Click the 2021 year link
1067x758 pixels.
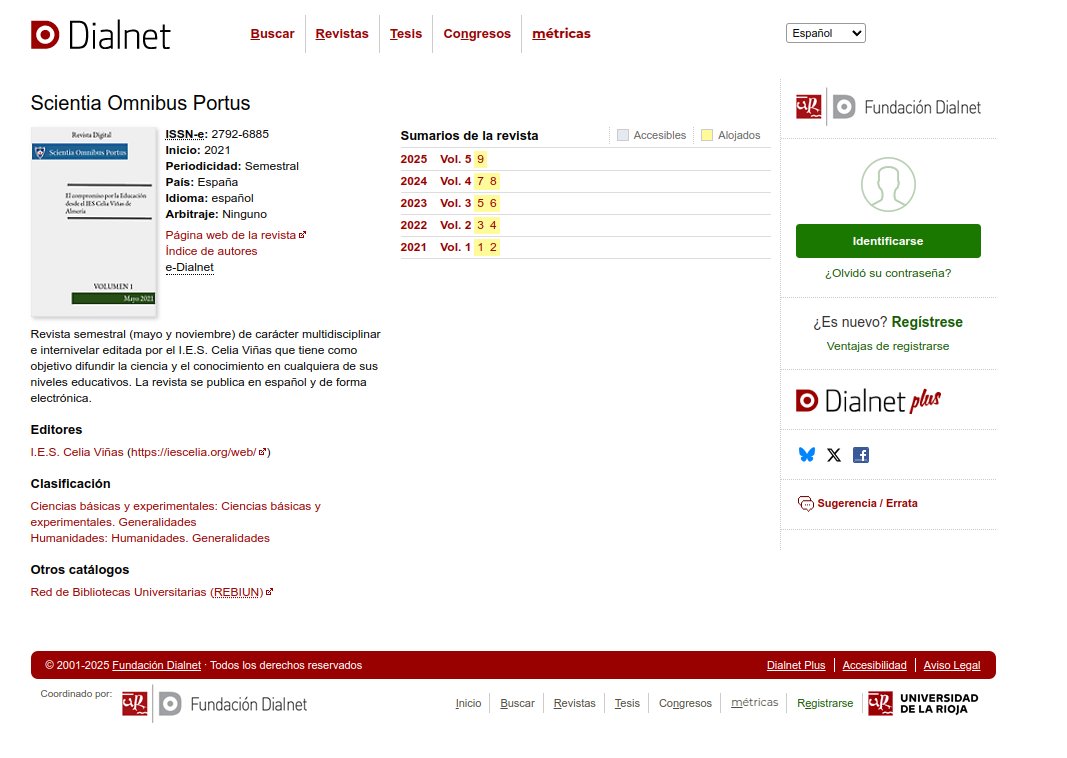[x=414, y=247]
